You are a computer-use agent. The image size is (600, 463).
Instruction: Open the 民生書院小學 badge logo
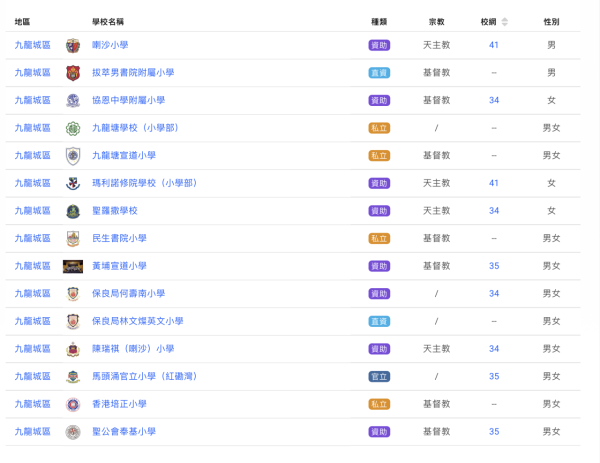(x=73, y=239)
